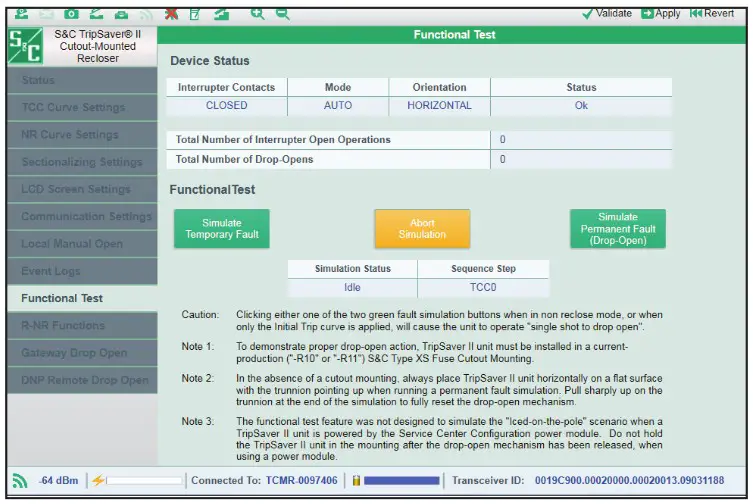Go to Sectionalizing Settings
753x504 pixels.
83,162
